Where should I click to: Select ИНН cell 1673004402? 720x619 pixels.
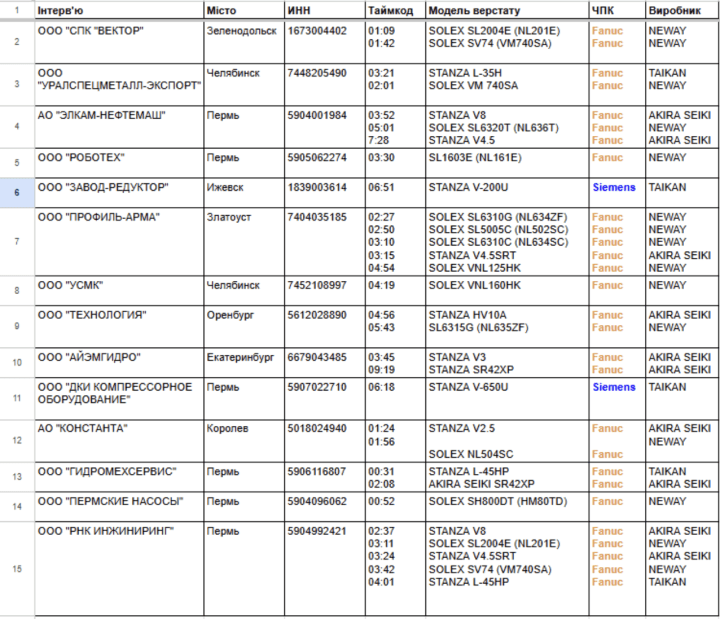pos(325,42)
